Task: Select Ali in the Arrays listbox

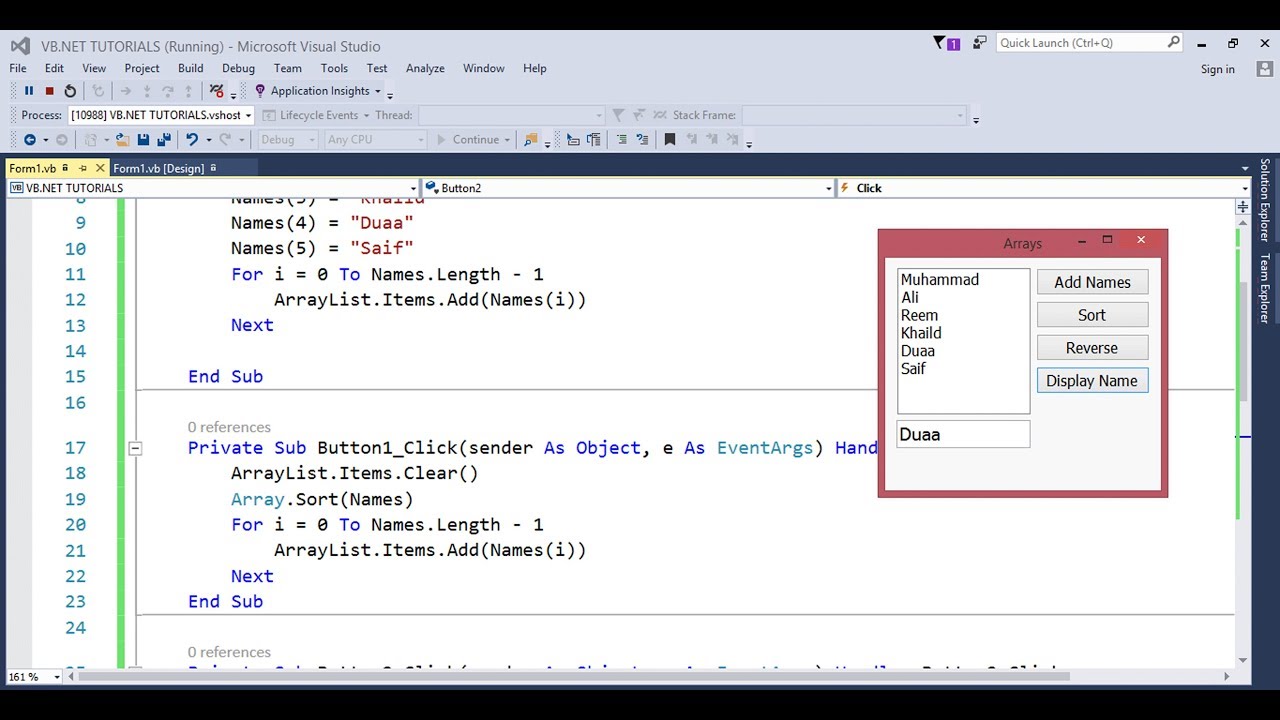Action: click(x=910, y=298)
